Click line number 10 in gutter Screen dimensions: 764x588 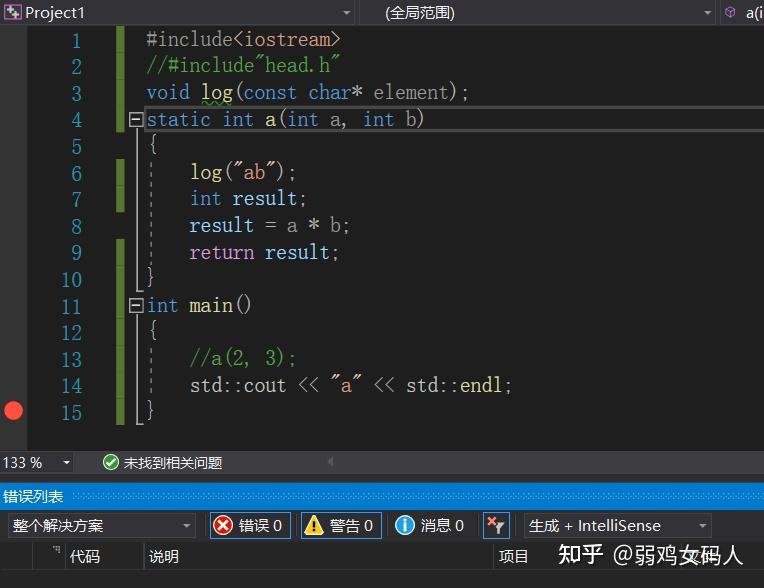[72, 280]
